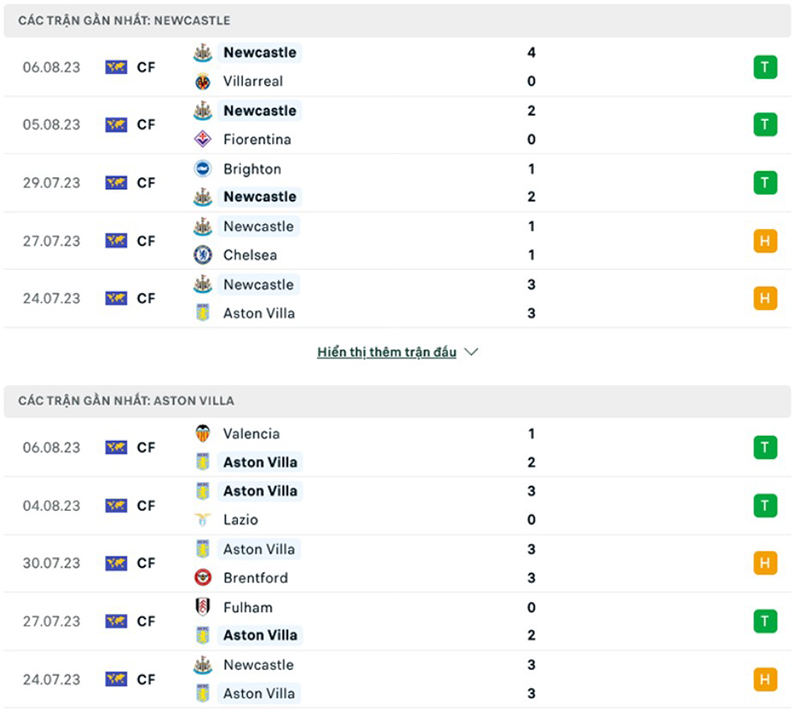This screenshot has height=719, width=800.
Task: Open the Fiorentina team name link
Action: pos(257,139)
